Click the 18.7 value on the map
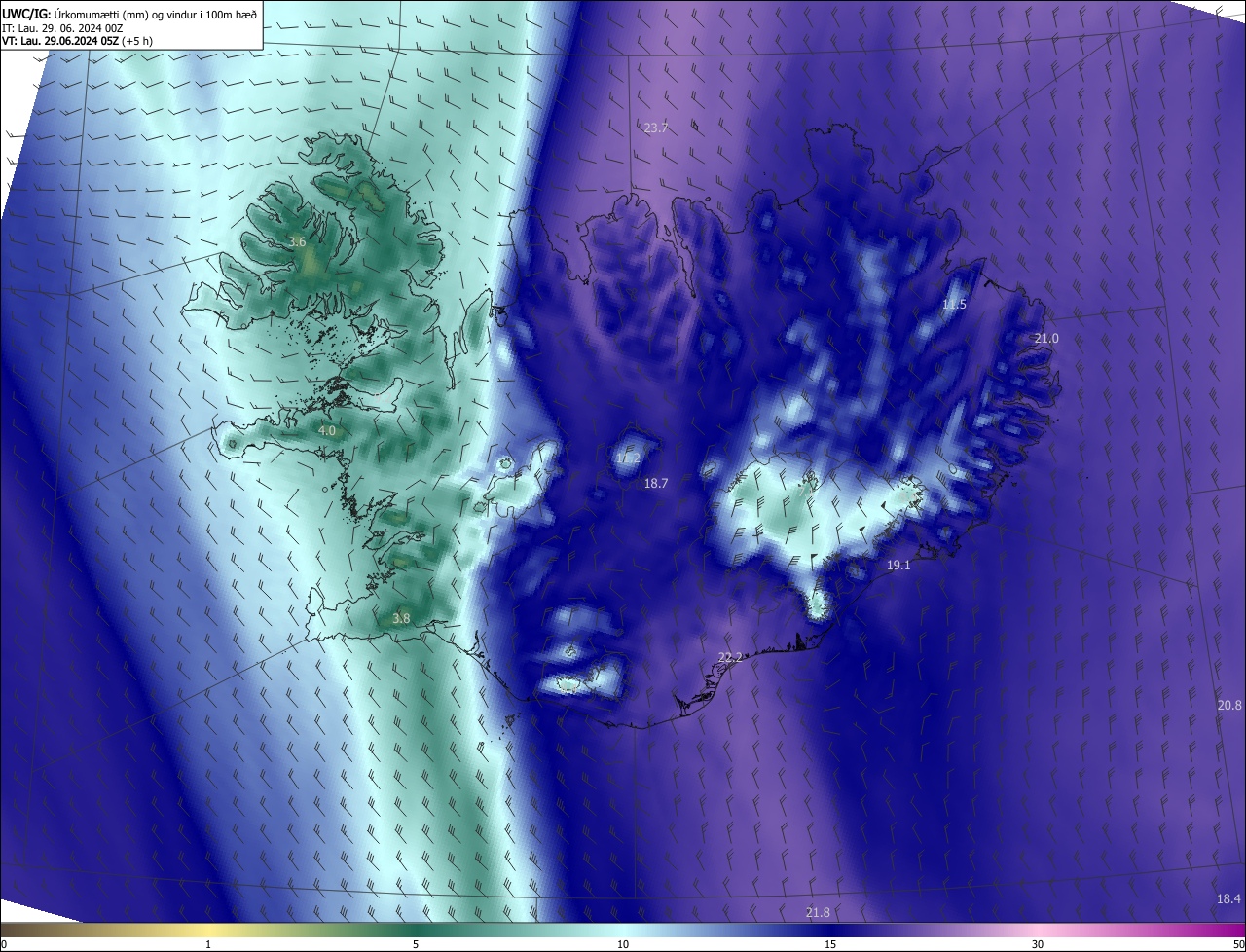The width and height of the screenshot is (1246, 952). tap(656, 483)
